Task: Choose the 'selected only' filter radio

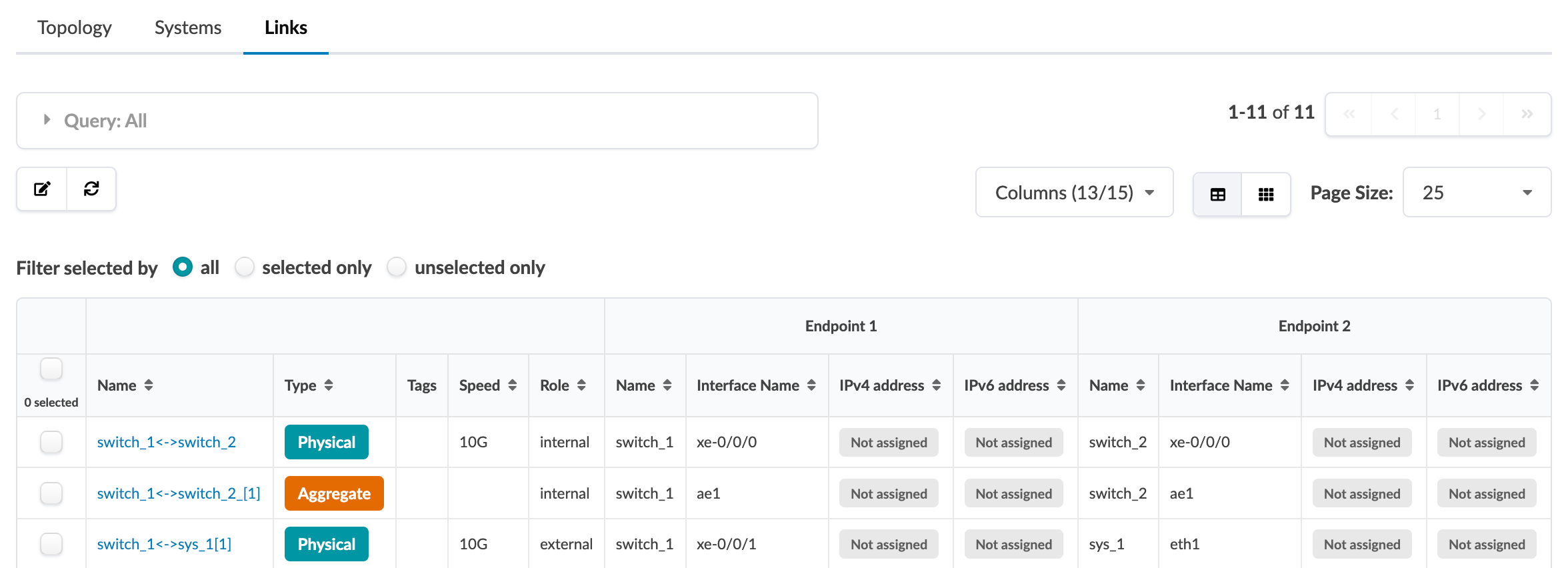Action: tap(245, 267)
